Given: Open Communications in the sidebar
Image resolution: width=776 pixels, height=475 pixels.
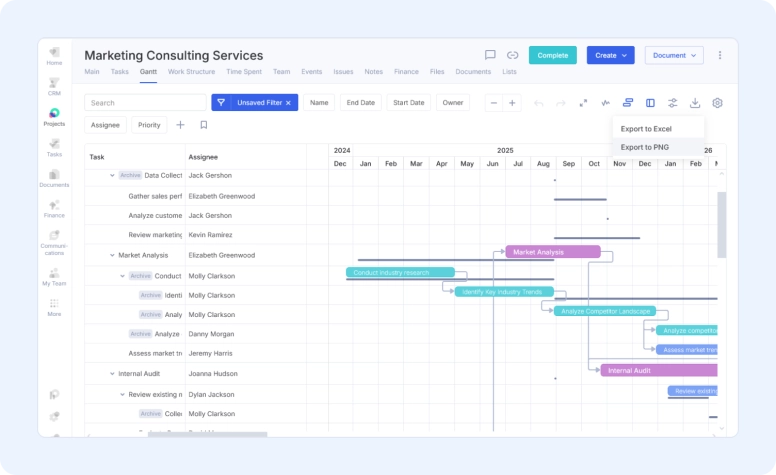Looking at the screenshot, I should tap(54, 243).
